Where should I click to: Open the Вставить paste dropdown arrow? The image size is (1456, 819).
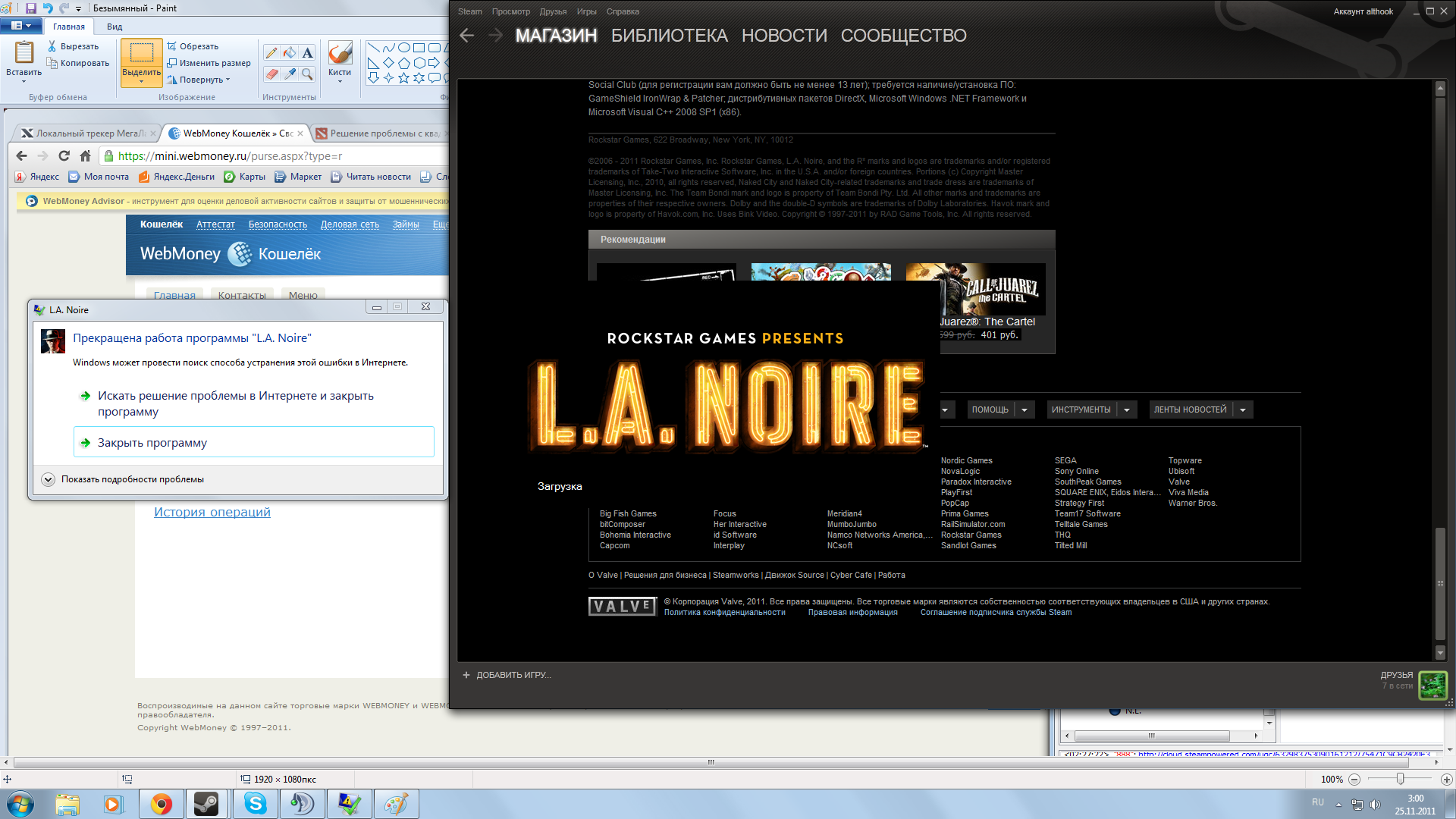pyautogui.click(x=24, y=81)
